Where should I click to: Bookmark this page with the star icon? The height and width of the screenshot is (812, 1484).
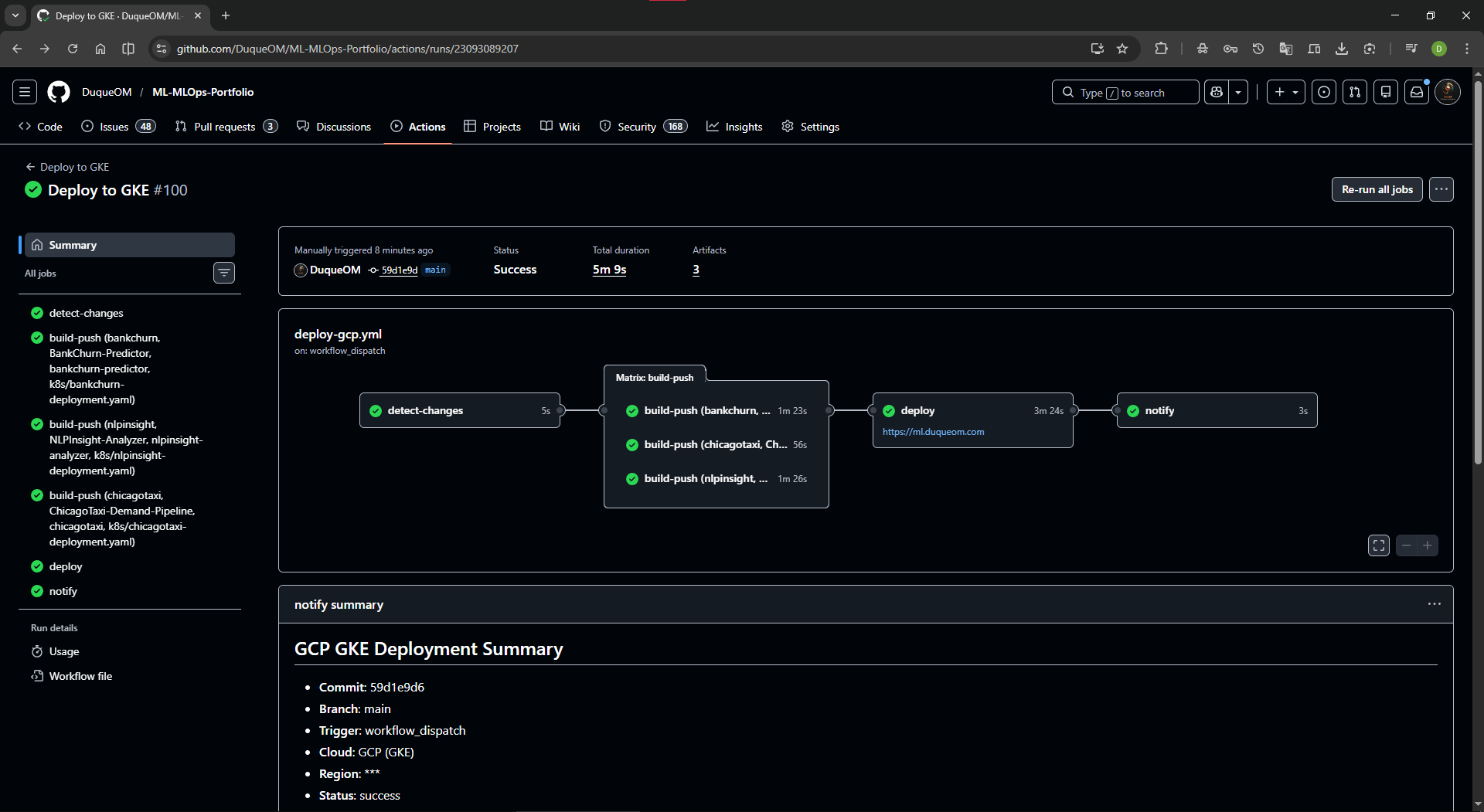[x=1122, y=49]
